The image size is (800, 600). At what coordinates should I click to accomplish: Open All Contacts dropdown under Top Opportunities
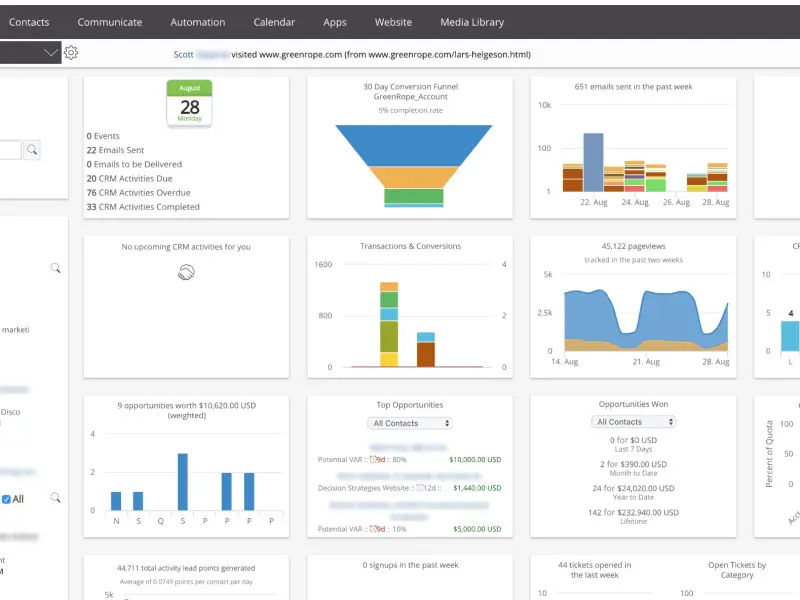[410, 423]
